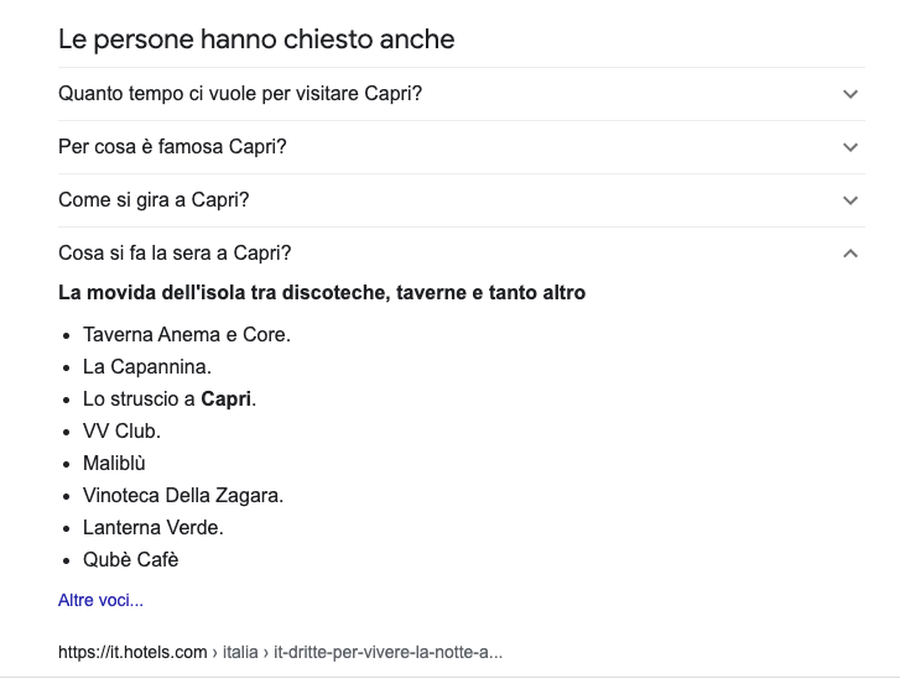The height and width of the screenshot is (684, 900).
Task: Collapse the up arrow beside 'Cosa si fa la sera'
Action: (850, 254)
